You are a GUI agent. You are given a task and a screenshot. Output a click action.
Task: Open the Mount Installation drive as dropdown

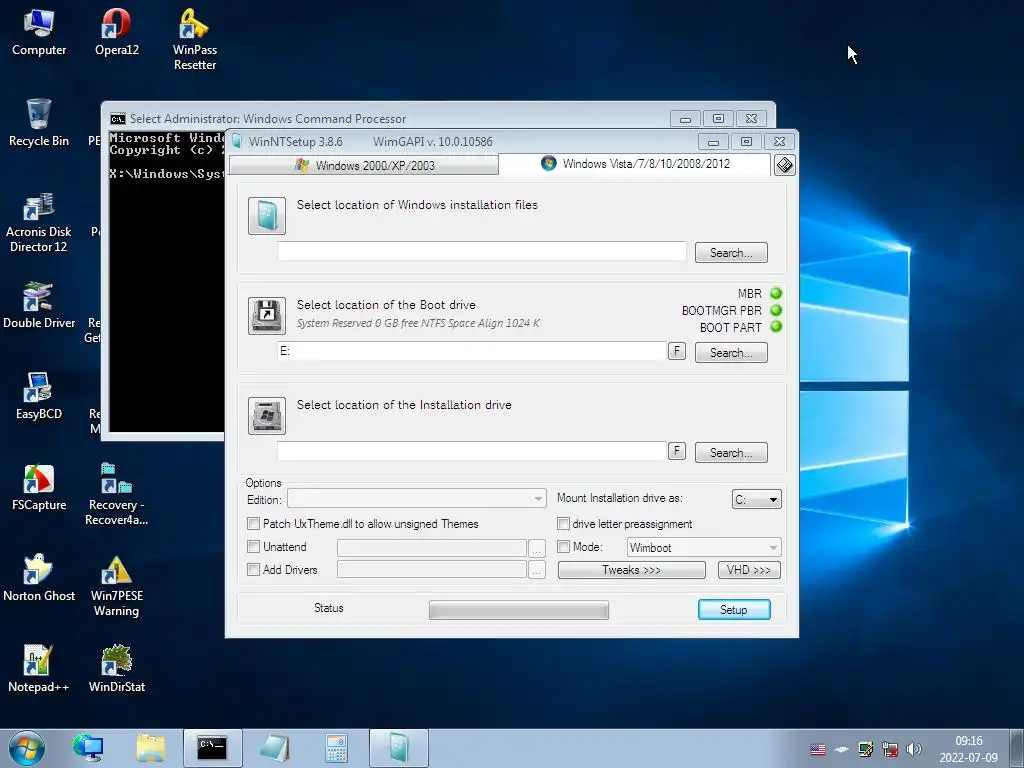[757, 500]
